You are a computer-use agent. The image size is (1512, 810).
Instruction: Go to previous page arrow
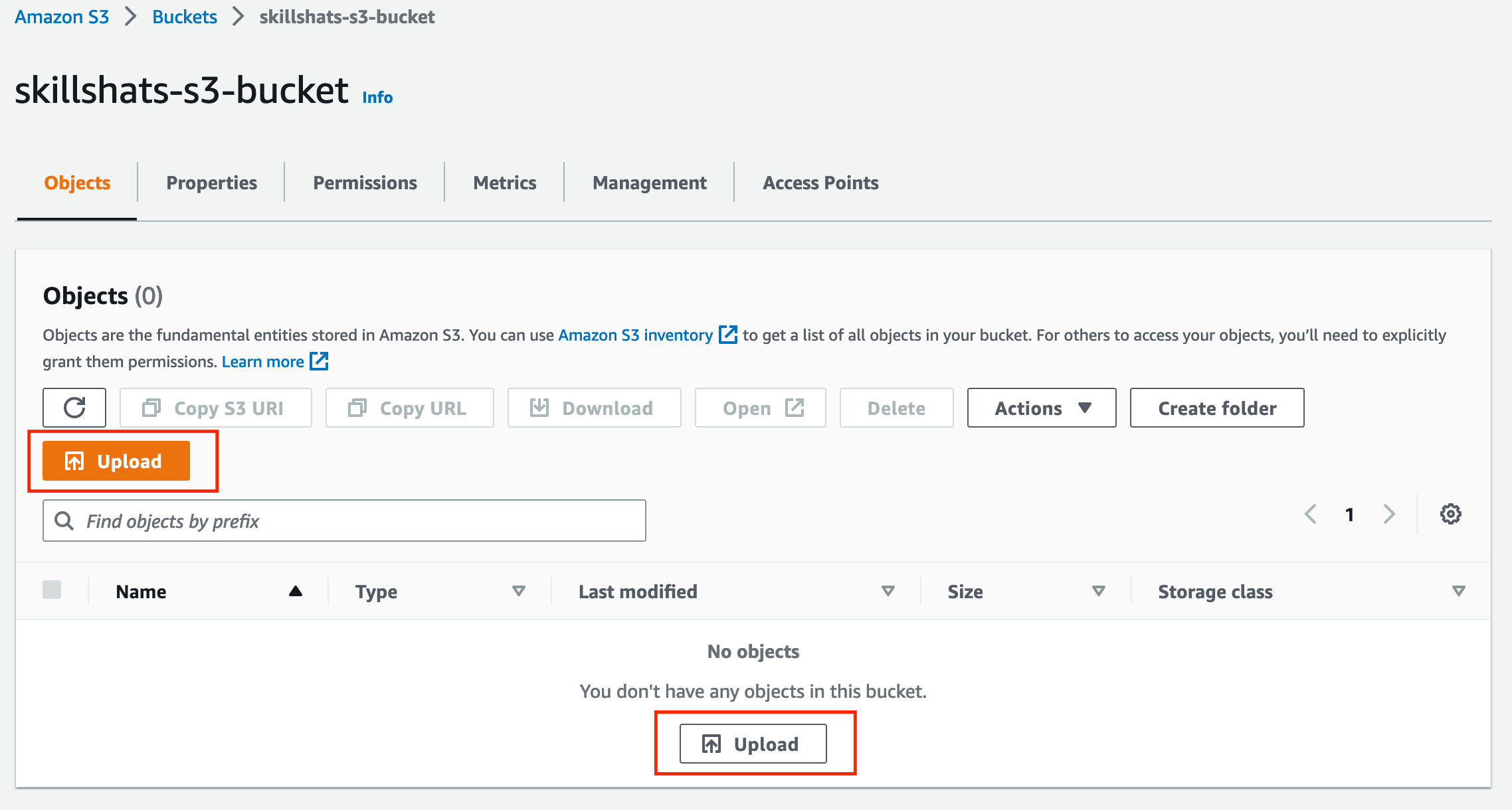[x=1311, y=515]
